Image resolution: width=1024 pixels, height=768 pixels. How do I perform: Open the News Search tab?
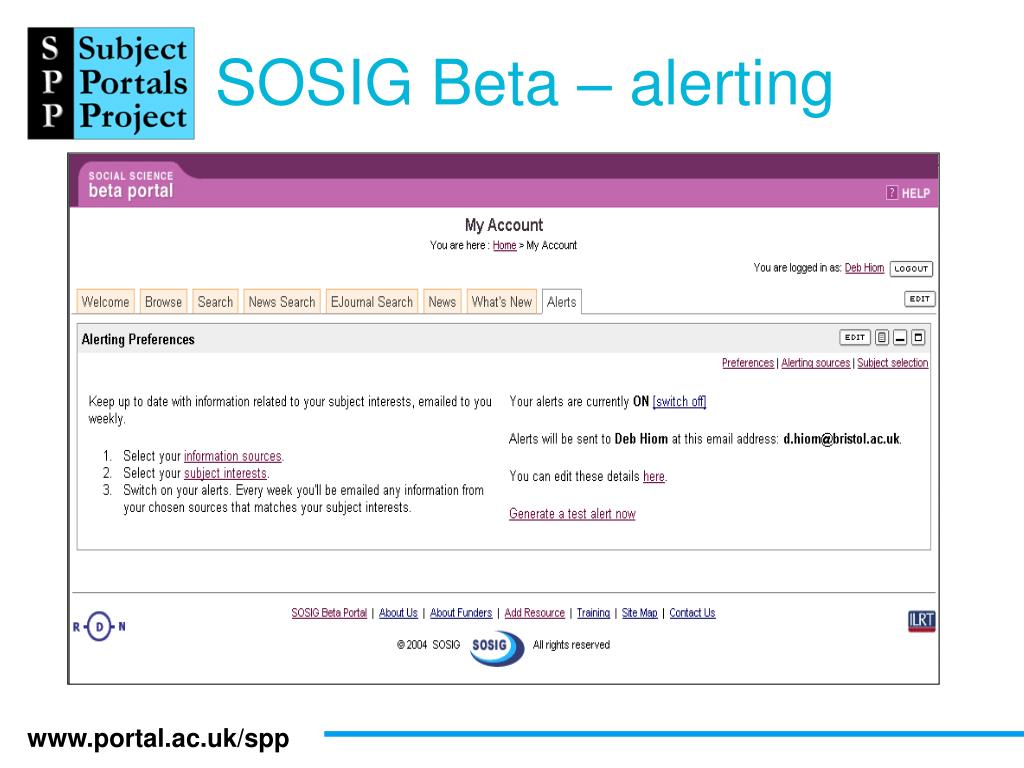(281, 302)
